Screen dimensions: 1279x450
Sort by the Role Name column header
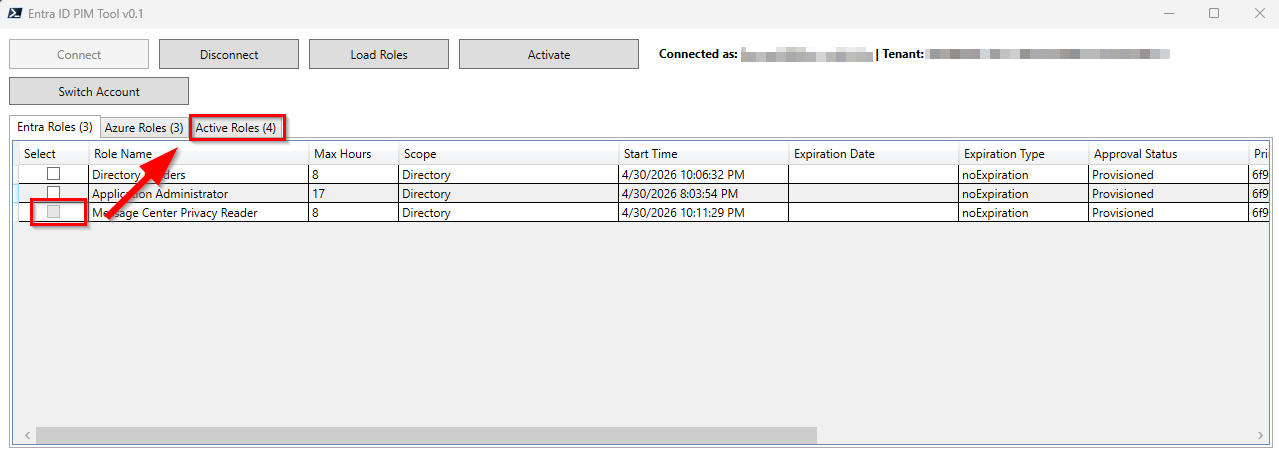(198, 154)
